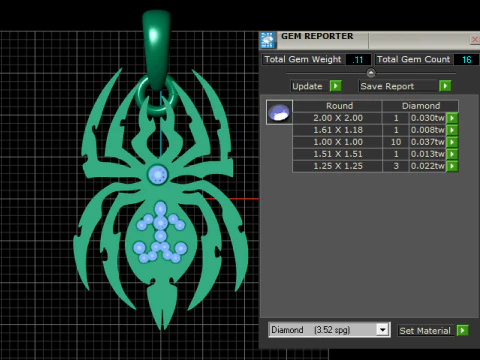Click the Update label
This screenshot has height=360, width=480.
[x=307, y=86]
